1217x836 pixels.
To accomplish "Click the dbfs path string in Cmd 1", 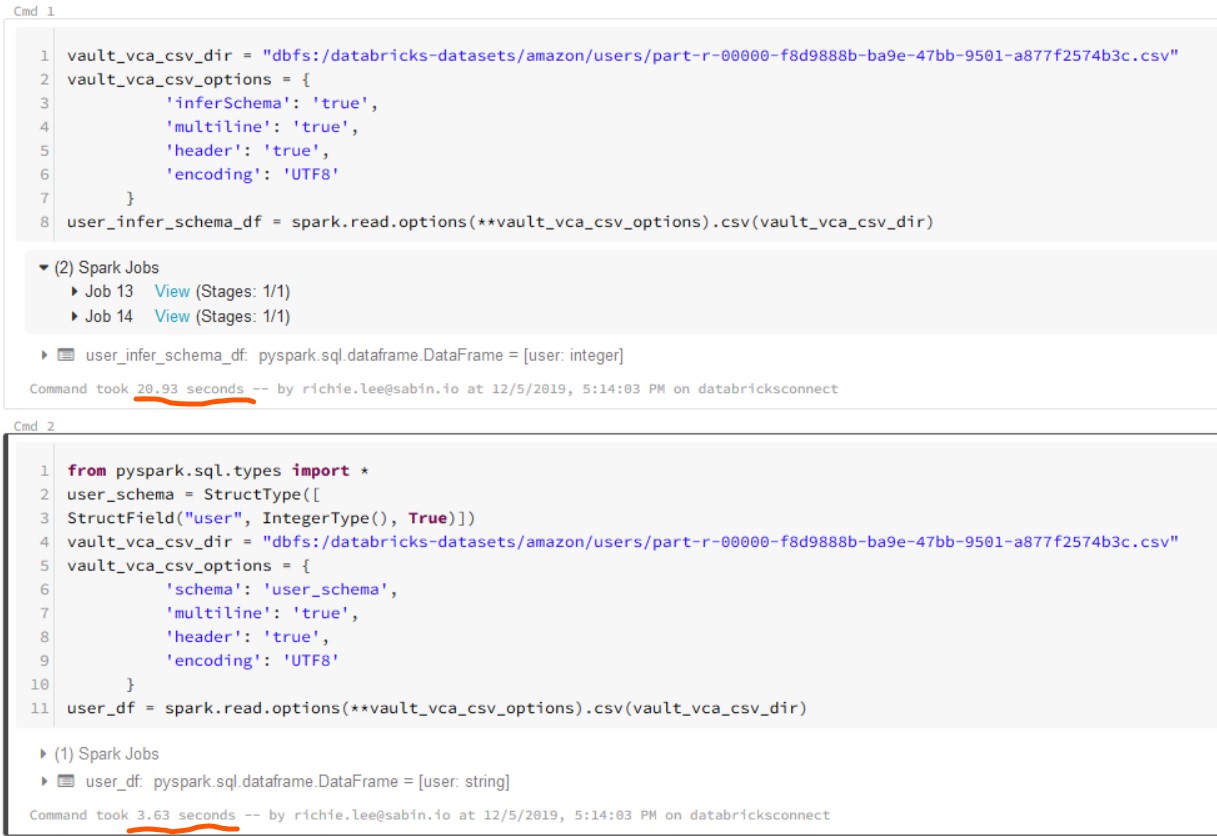I will (x=721, y=55).
